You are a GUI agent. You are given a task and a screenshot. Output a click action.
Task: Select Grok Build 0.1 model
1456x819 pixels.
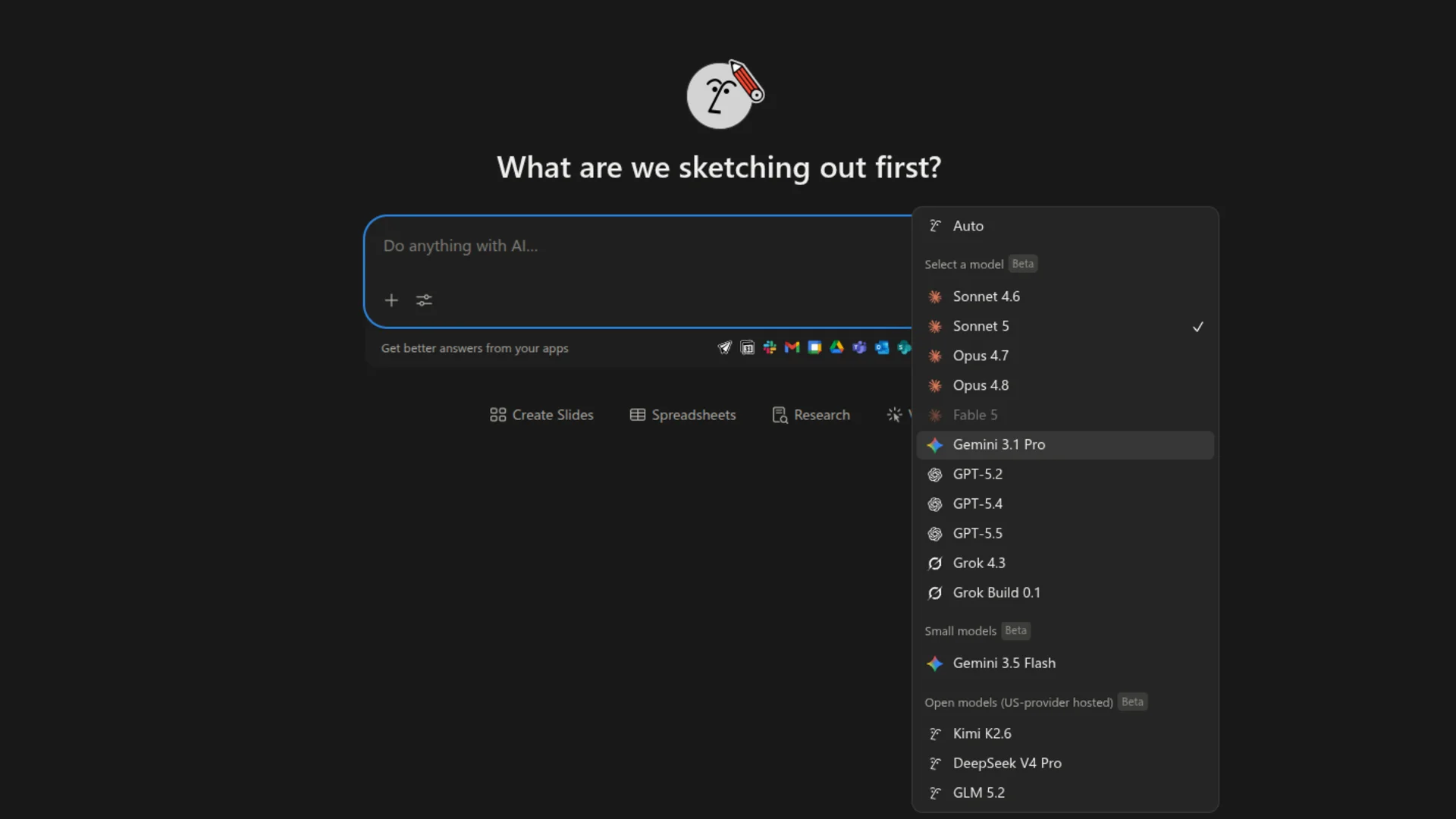(1065, 592)
